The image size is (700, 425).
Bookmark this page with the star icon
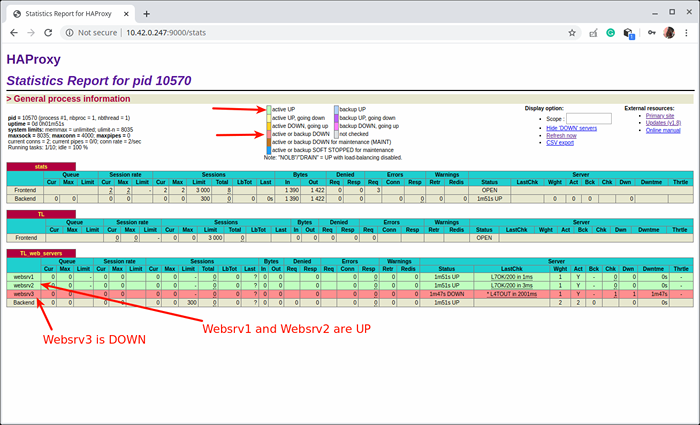point(572,33)
